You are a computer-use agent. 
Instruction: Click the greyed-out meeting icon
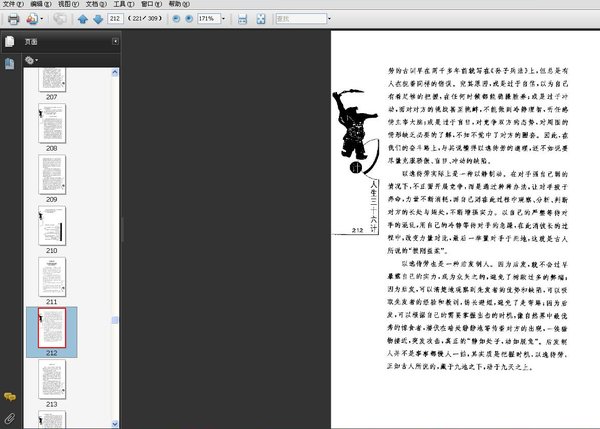[x=60, y=19]
